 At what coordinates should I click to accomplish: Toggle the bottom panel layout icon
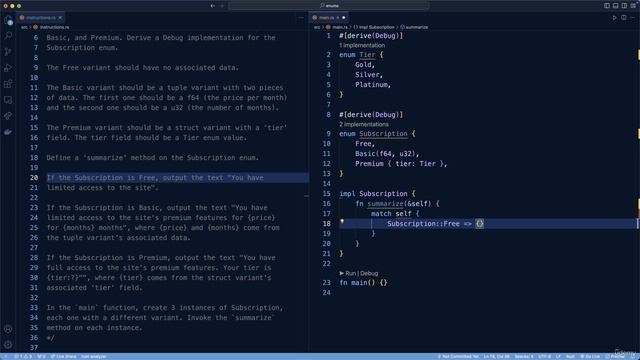click(x=616, y=6)
